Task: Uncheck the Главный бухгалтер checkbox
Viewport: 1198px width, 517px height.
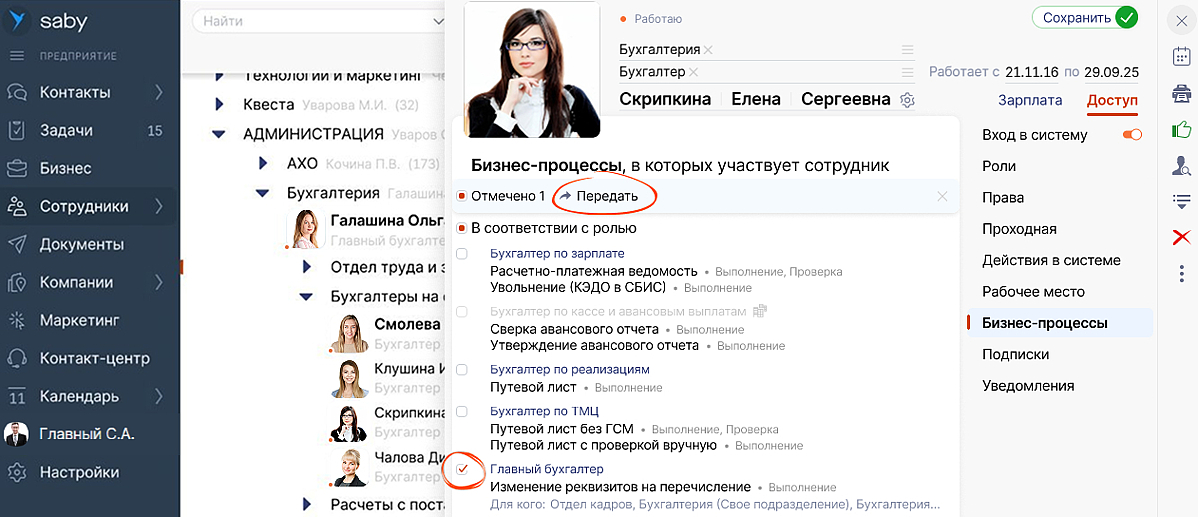Action: tap(462, 469)
